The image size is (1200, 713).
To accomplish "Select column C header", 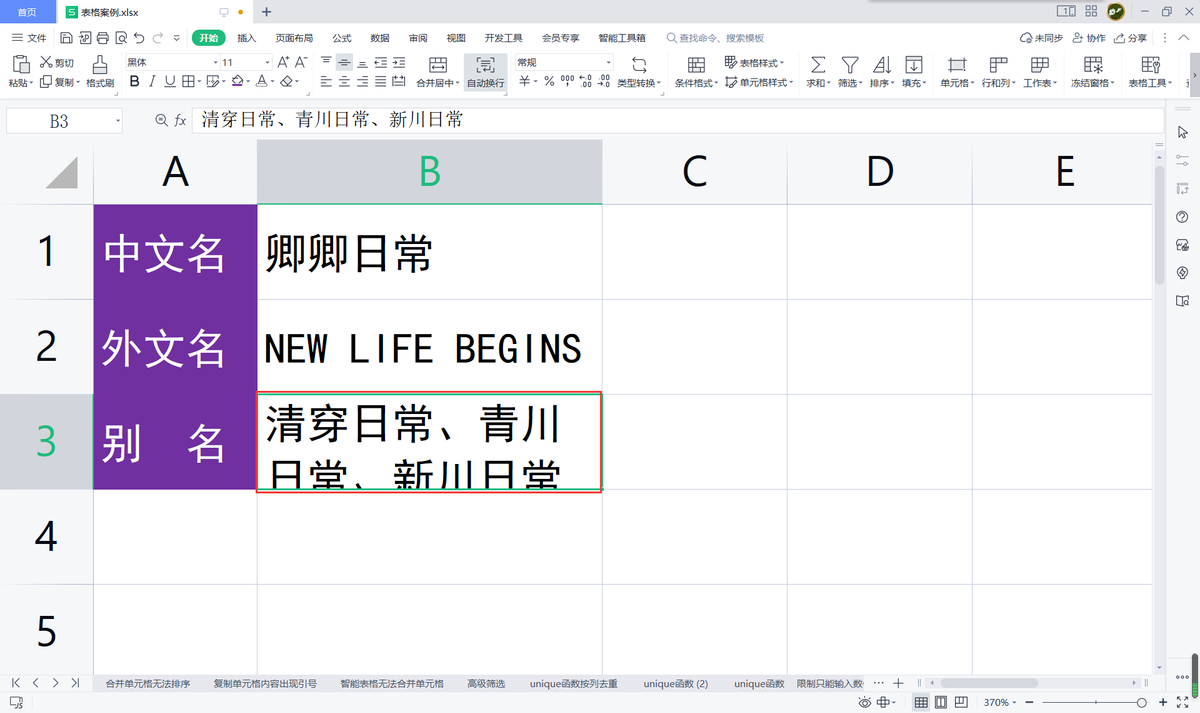I will pyautogui.click(x=695, y=172).
